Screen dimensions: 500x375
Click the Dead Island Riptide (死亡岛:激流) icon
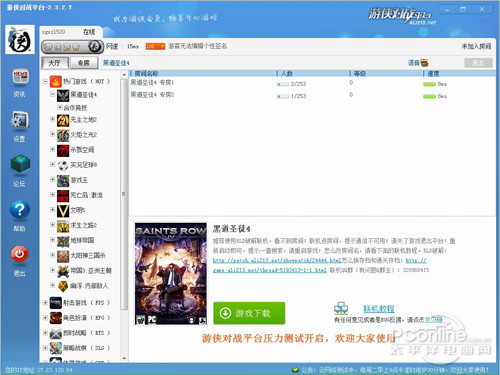click(x=63, y=196)
